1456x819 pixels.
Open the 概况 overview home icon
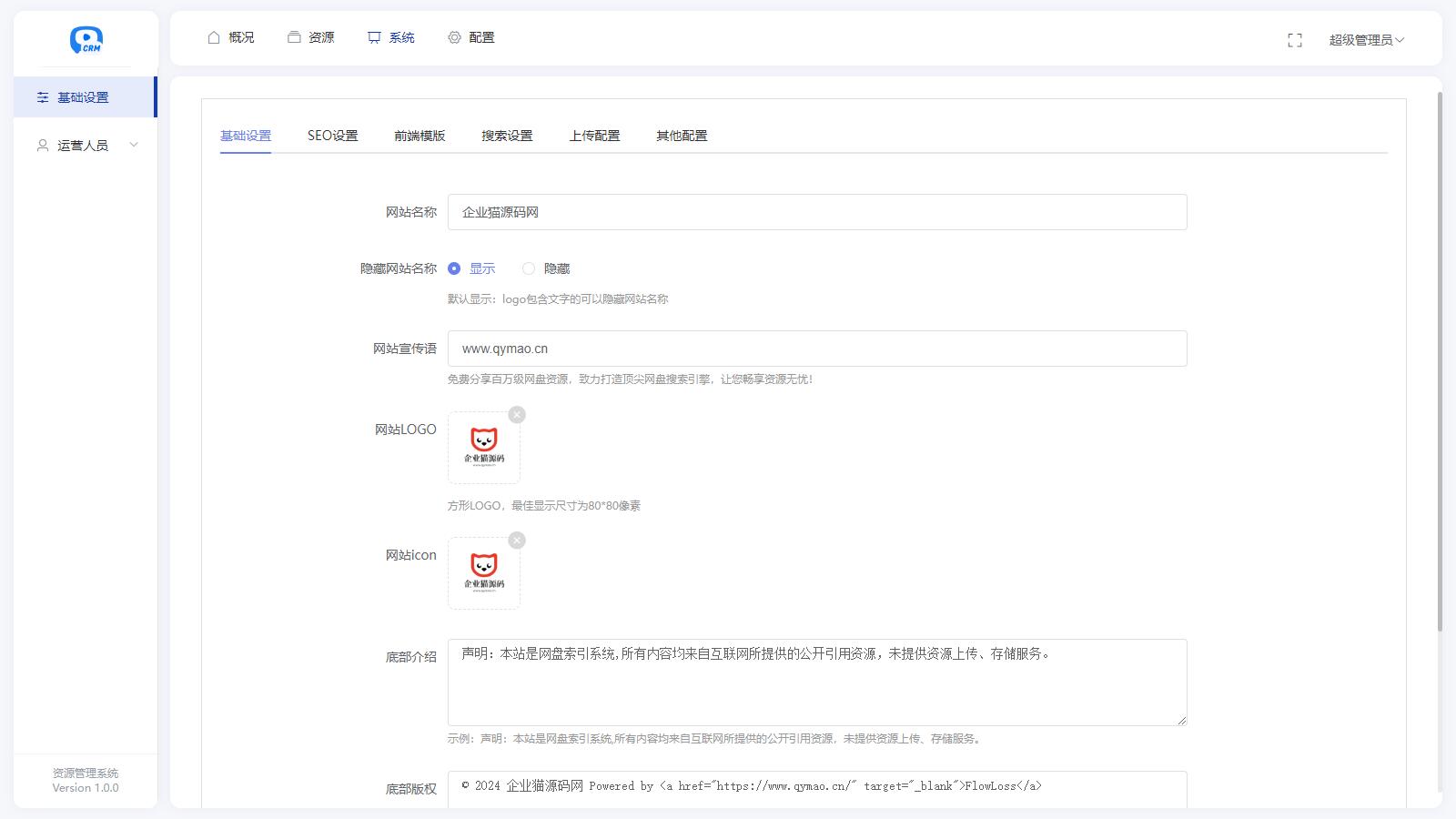pos(214,37)
